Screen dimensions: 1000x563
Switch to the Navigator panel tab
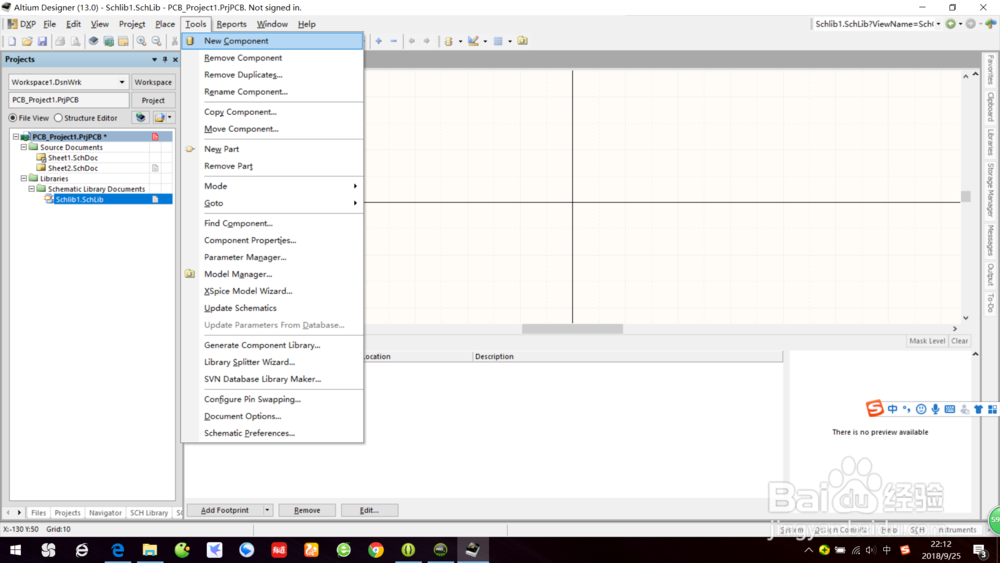(x=105, y=513)
